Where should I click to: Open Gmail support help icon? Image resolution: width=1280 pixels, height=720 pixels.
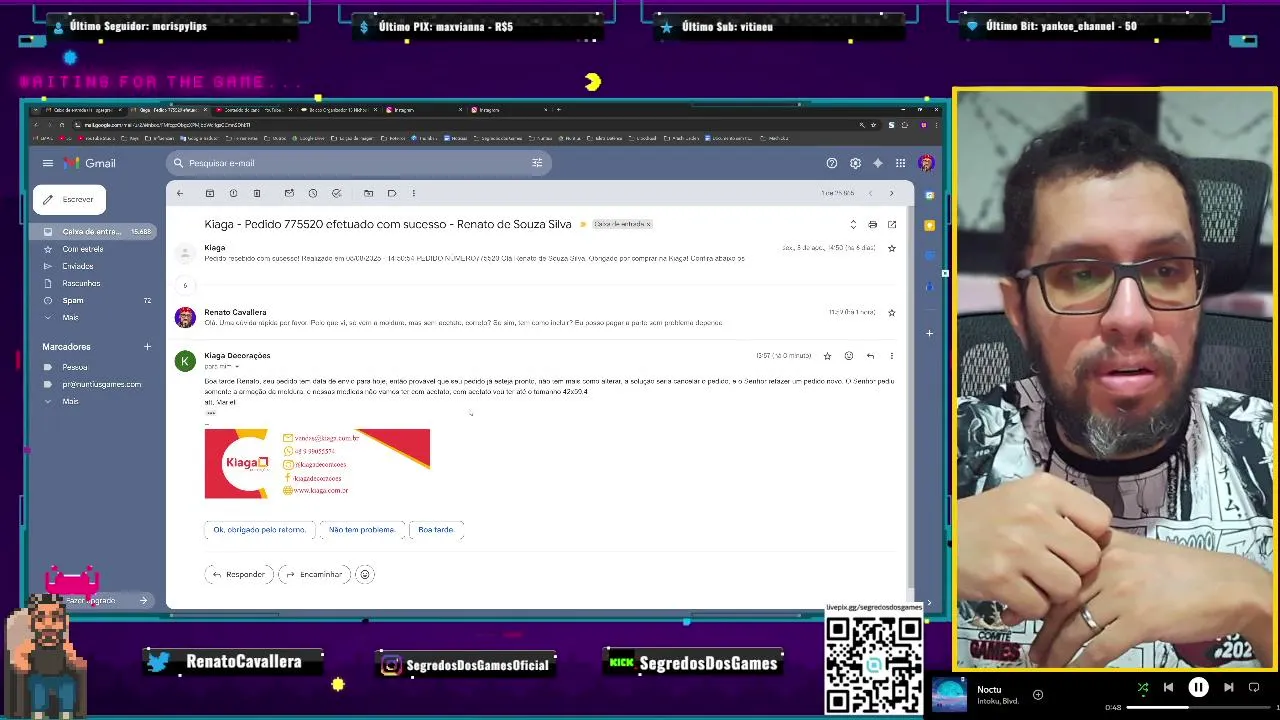831,163
